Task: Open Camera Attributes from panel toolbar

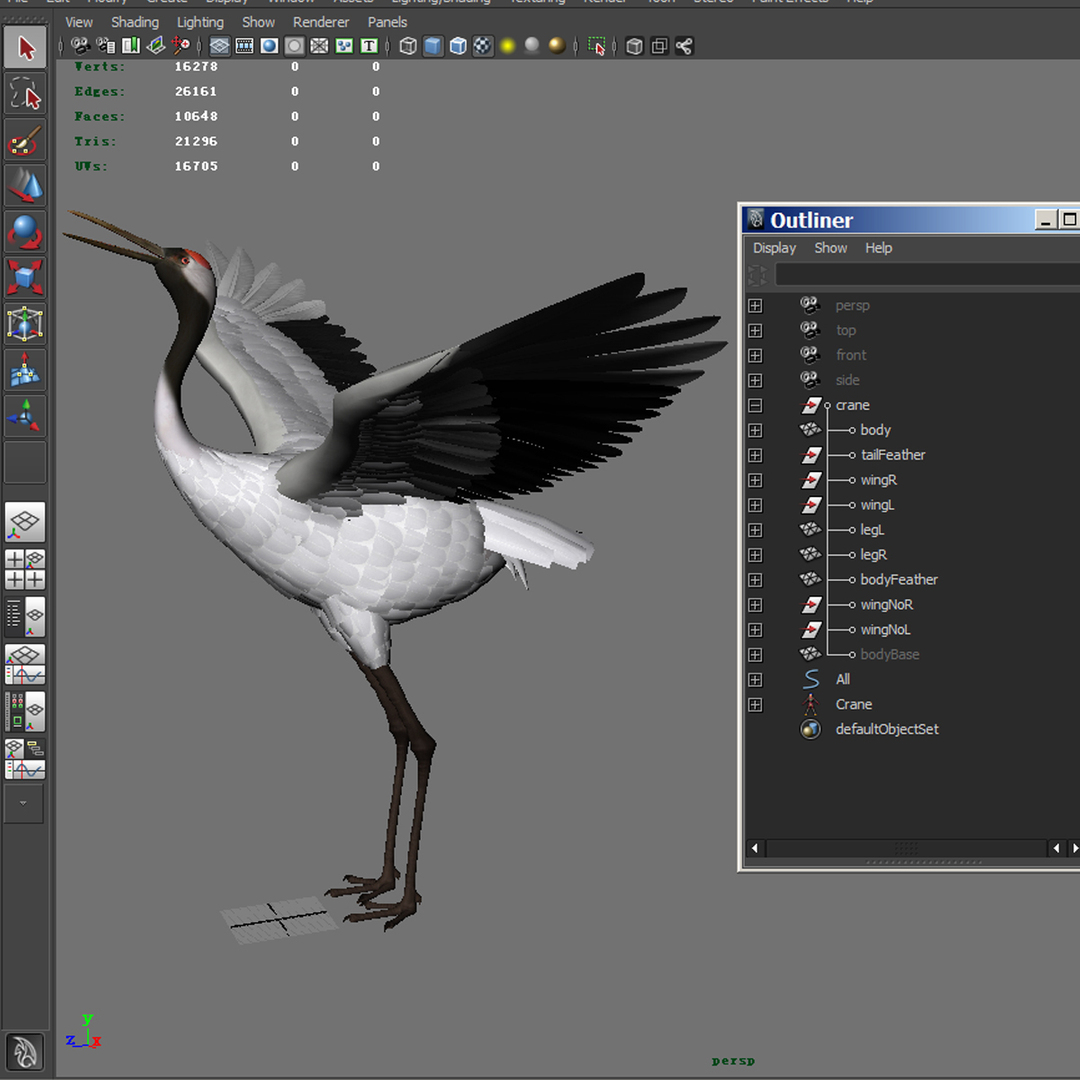Action: coord(105,46)
